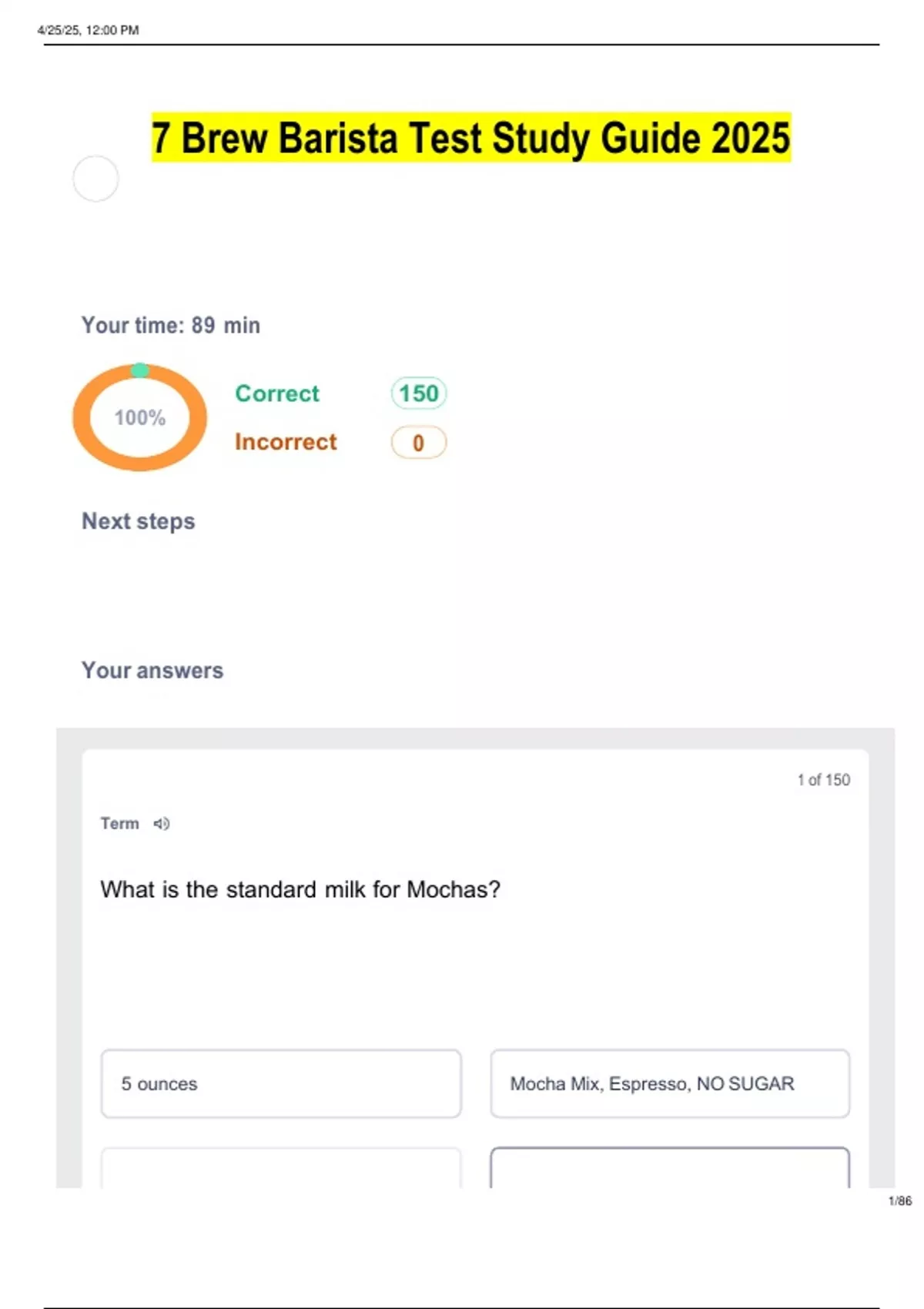The image size is (924, 1309).
Task: Jump to the "Your answers" section heading
Action: click(152, 671)
